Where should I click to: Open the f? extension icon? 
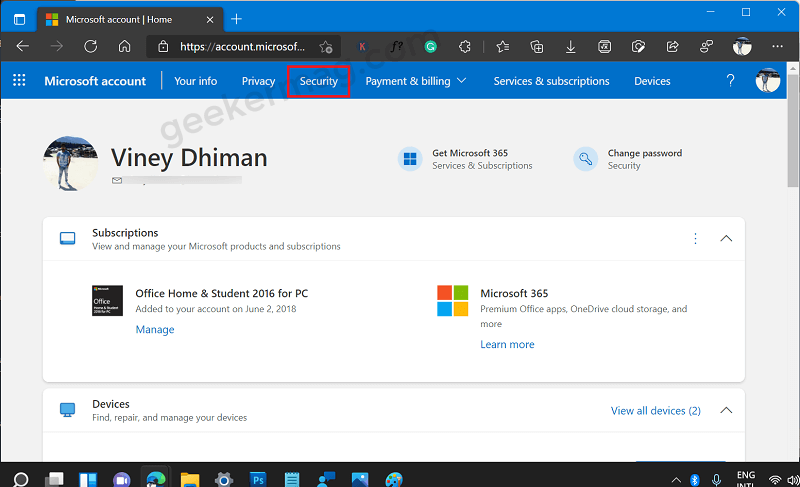[396, 47]
